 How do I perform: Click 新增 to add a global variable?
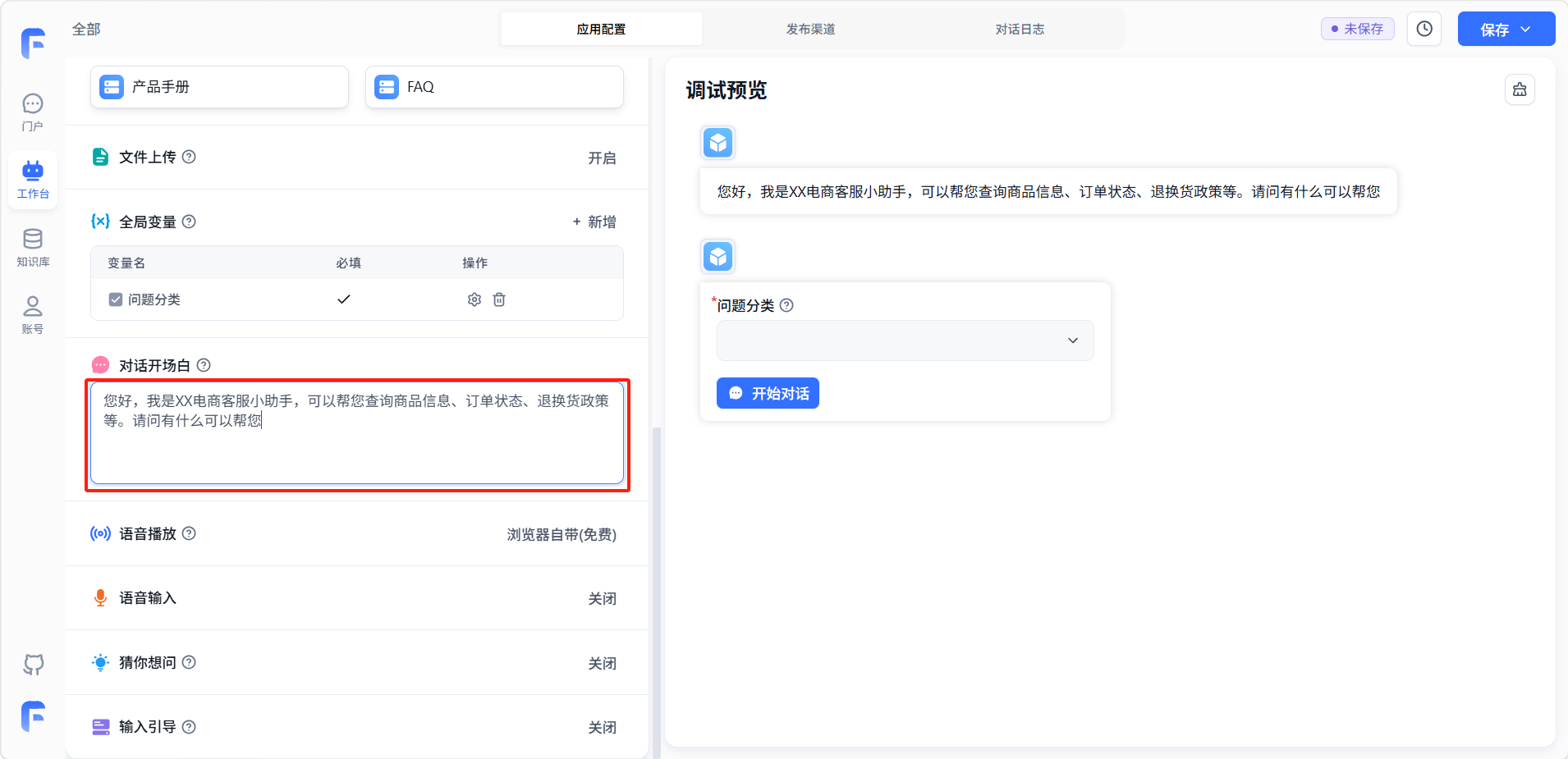(x=594, y=222)
